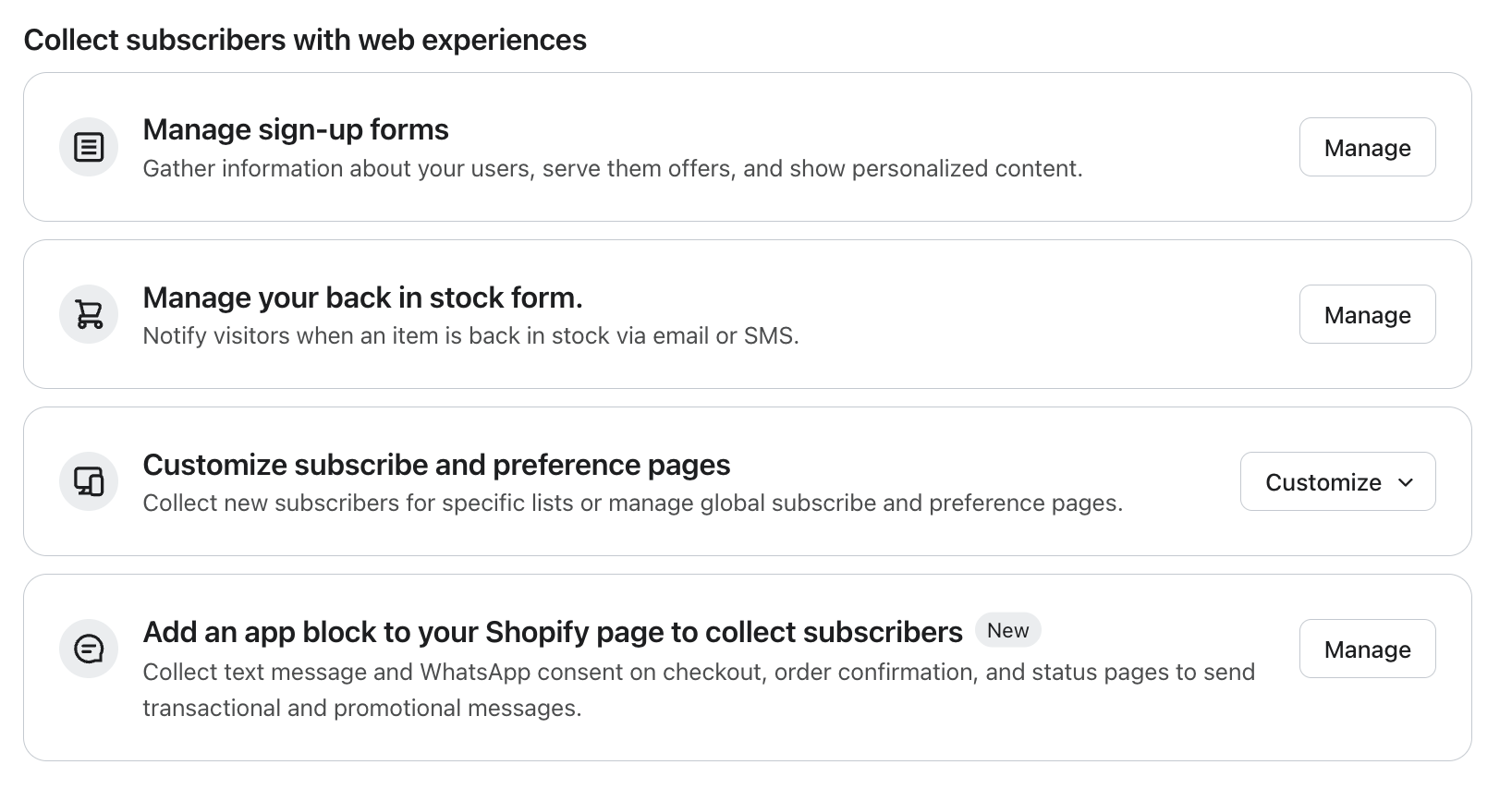Viewport: 1512px width, 789px height.
Task: Click the back in stock cart icon
Action: coord(89,314)
